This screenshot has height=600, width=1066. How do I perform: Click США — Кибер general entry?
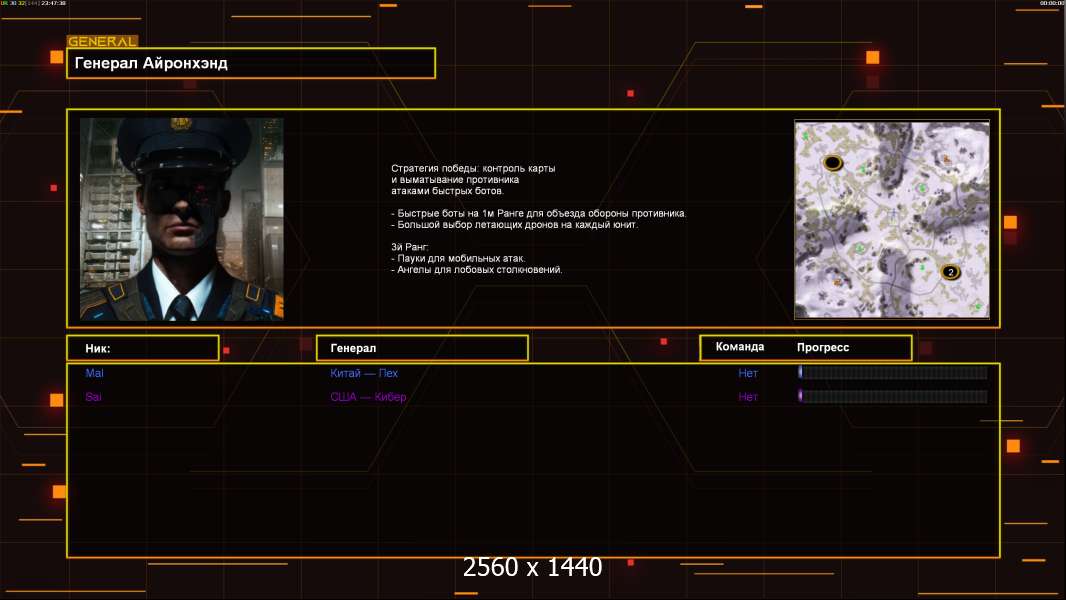point(368,397)
